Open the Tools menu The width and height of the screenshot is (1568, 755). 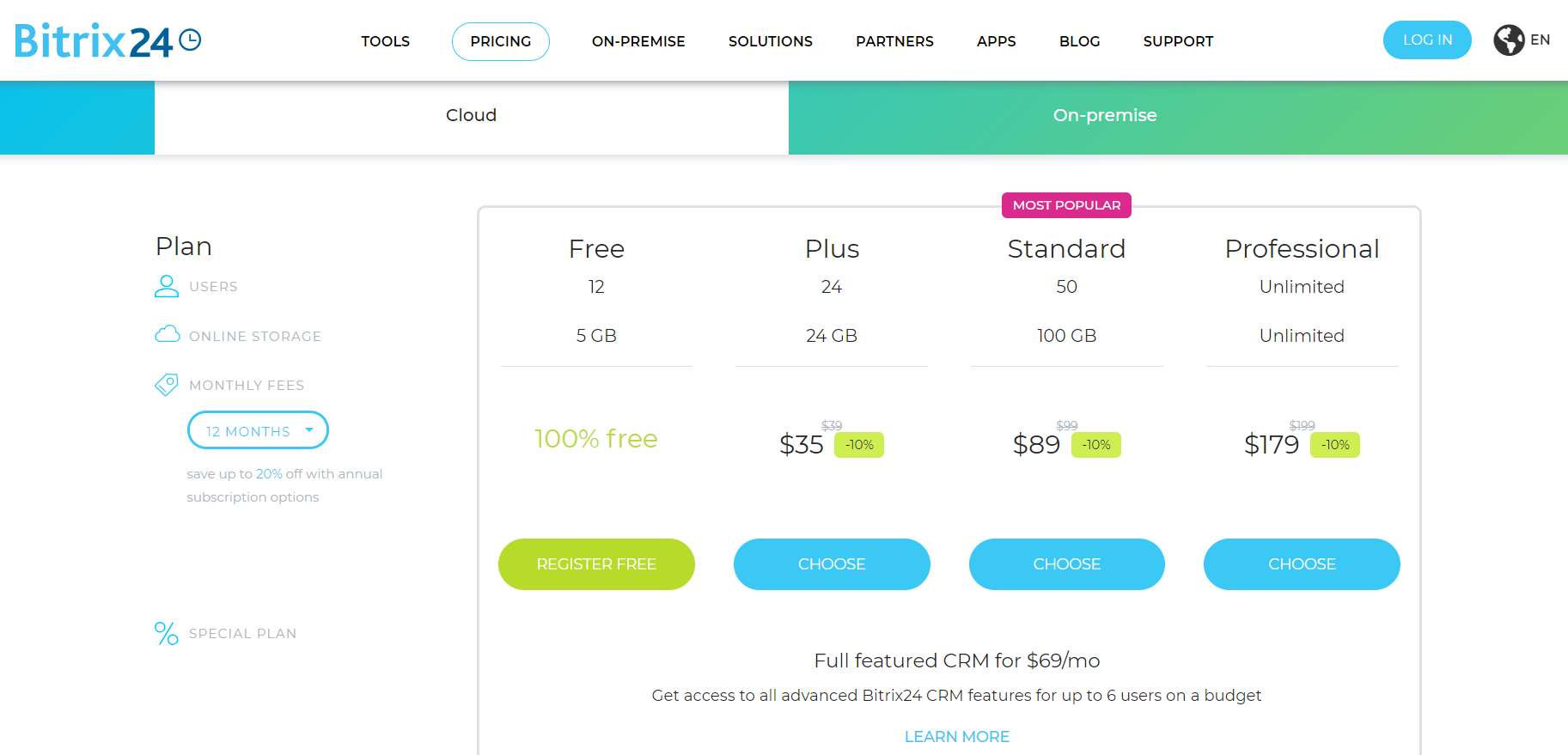tap(385, 41)
